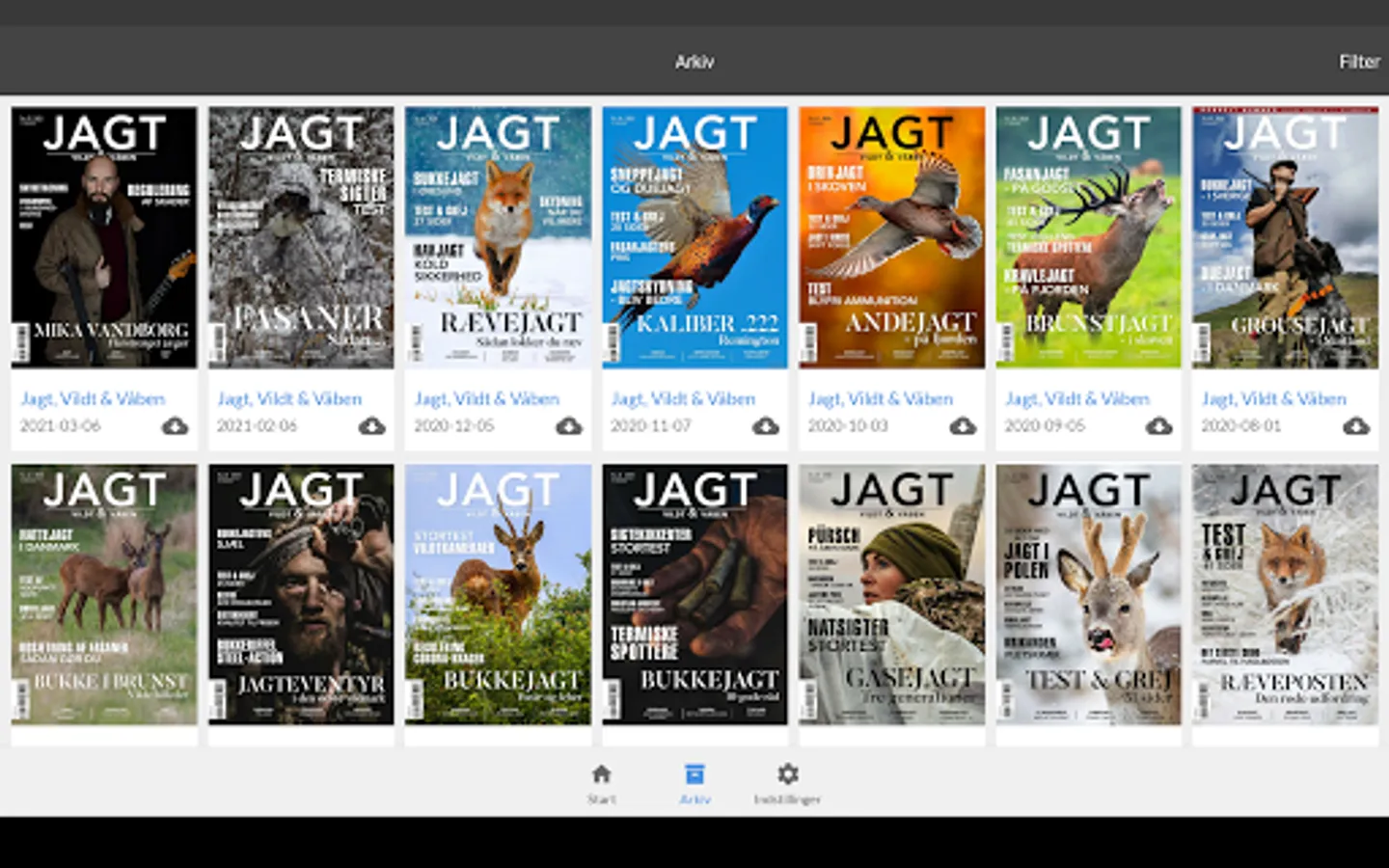The width and height of the screenshot is (1389, 868).
Task: Open the Bukke i Brunst cover issue
Action: pyautogui.click(x=104, y=594)
